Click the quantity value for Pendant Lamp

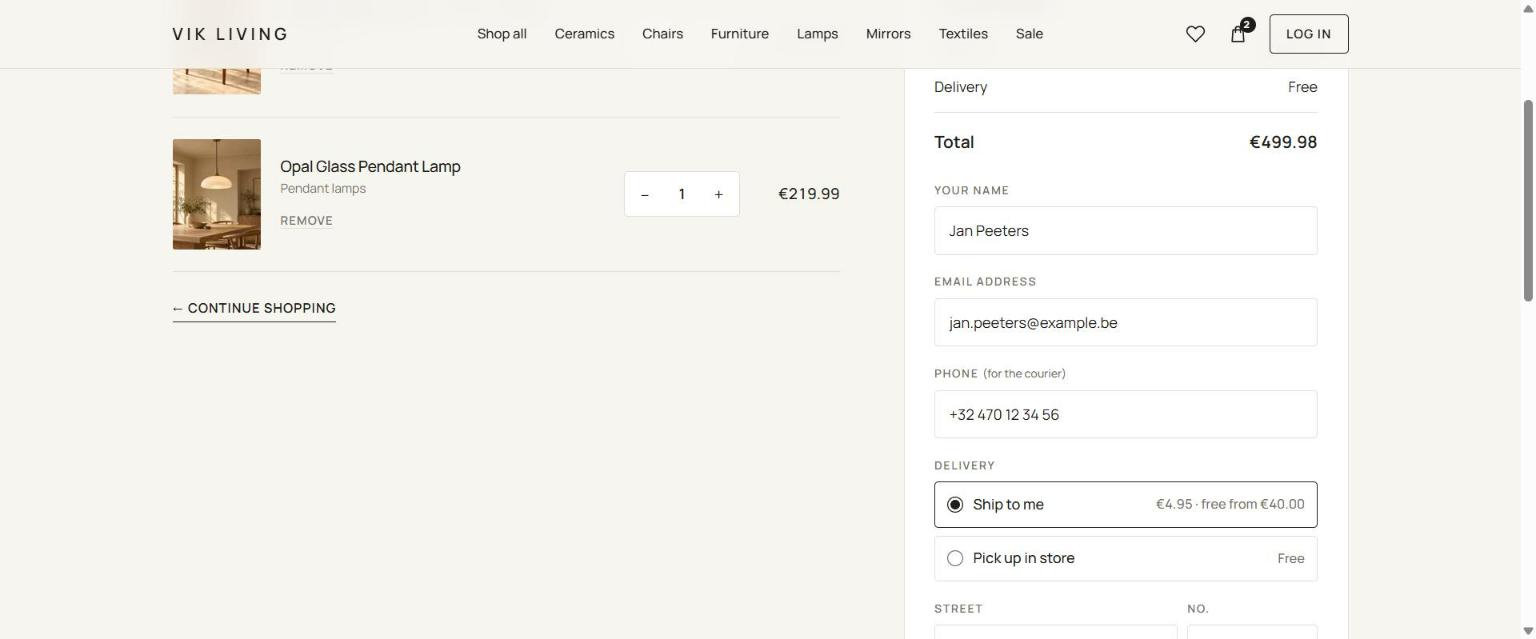pos(681,194)
